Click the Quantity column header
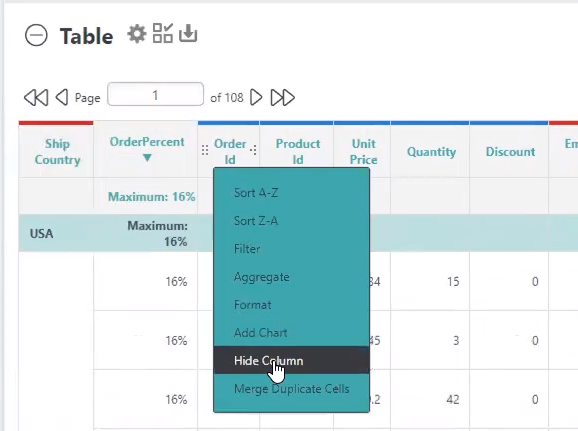This screenshot has width=578, height=431. (431, 152)
